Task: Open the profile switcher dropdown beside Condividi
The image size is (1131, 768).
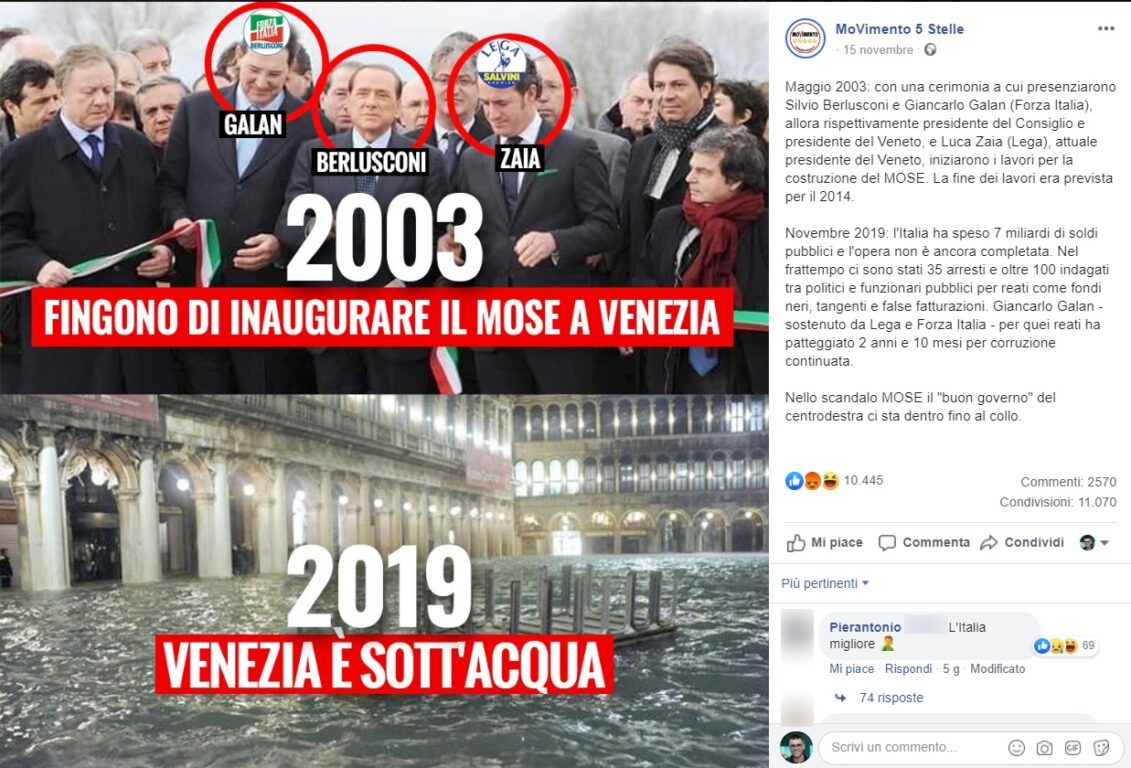Action: click(1094, 542)
